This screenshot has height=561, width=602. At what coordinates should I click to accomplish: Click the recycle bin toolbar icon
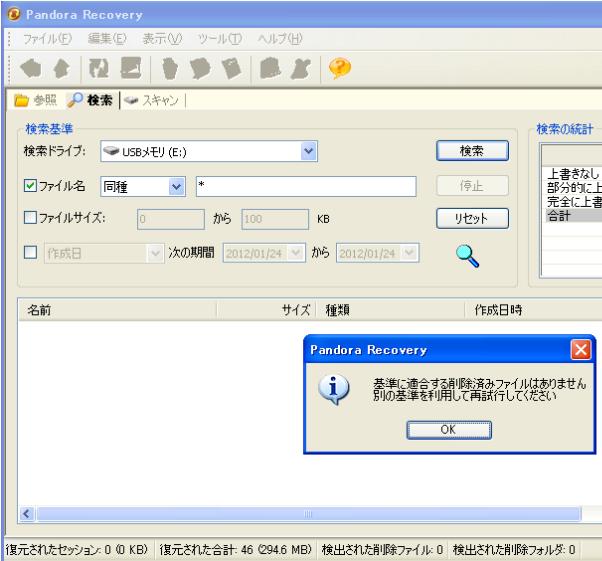(170, 69)
